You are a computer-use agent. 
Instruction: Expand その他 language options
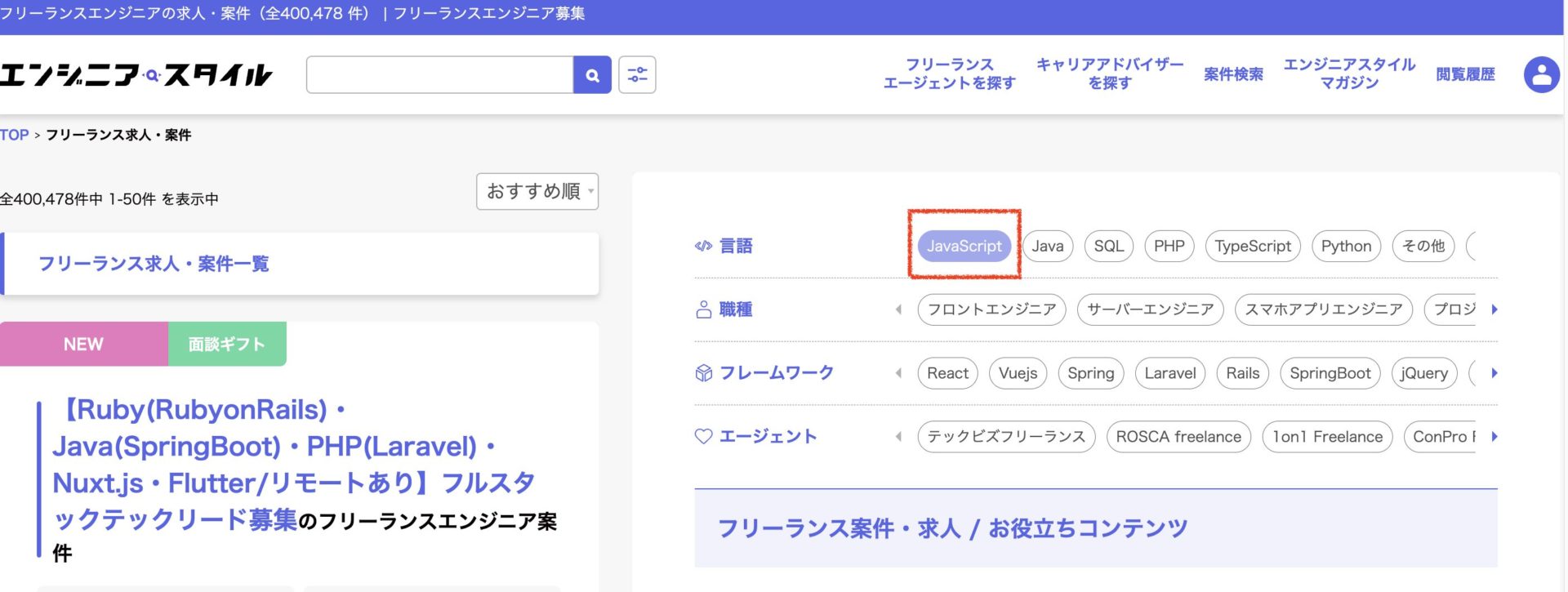coord(1423,246)
